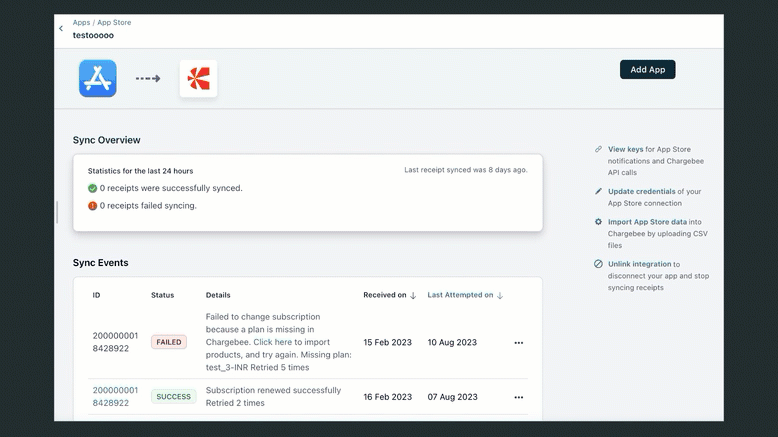Open the green event ID link in the success row

[x=115, y=396]
